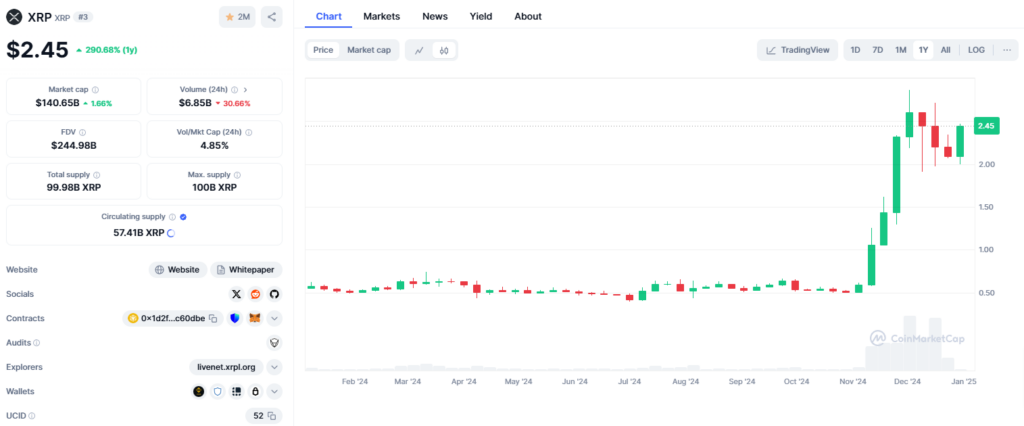Set chart range to 1D
1024x426 pixels.
click(856, 50)
